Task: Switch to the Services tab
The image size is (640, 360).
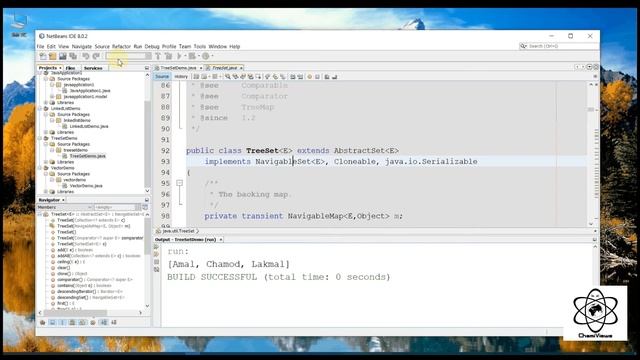Action: [x=93, y=68]
